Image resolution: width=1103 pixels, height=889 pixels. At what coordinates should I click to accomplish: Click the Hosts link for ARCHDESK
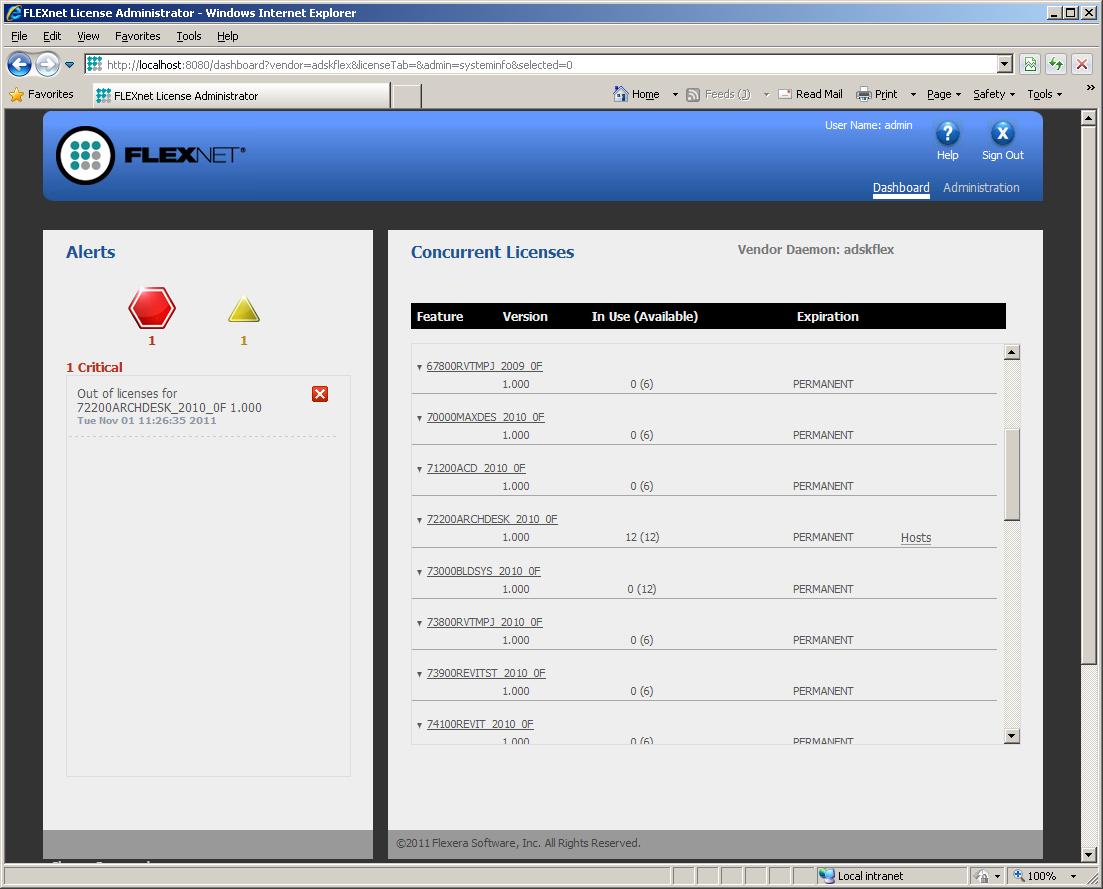tap(916, 538)
